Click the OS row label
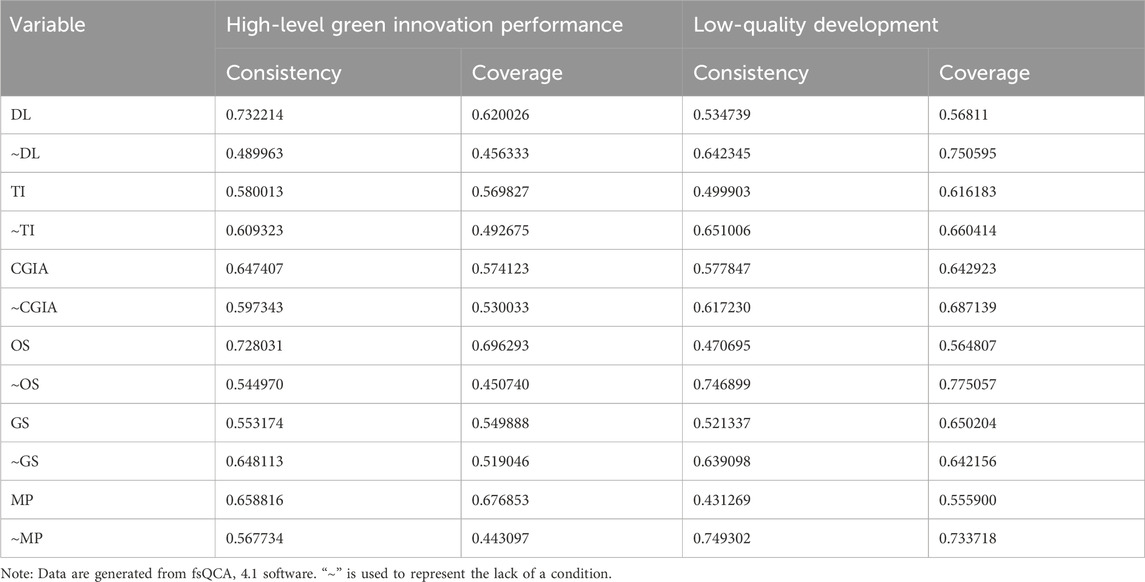The height and width of the screenshot is (582, 1145). (20, 345)
